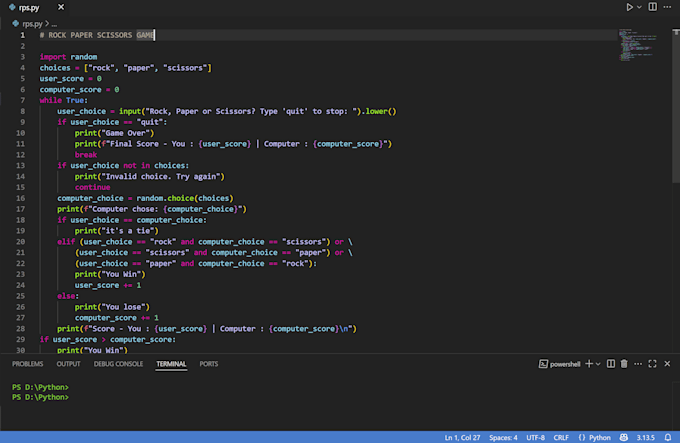Change language mode Python
The width and height of the screenshot is (680, 443).
(600, 437)
